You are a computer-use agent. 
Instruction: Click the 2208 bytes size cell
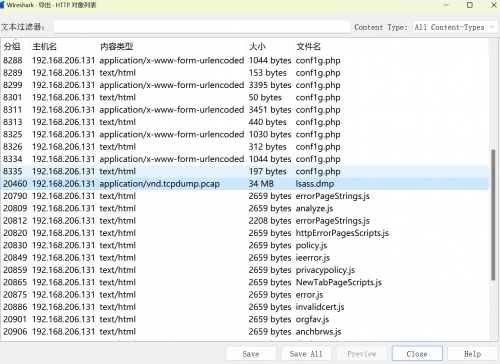270,221
